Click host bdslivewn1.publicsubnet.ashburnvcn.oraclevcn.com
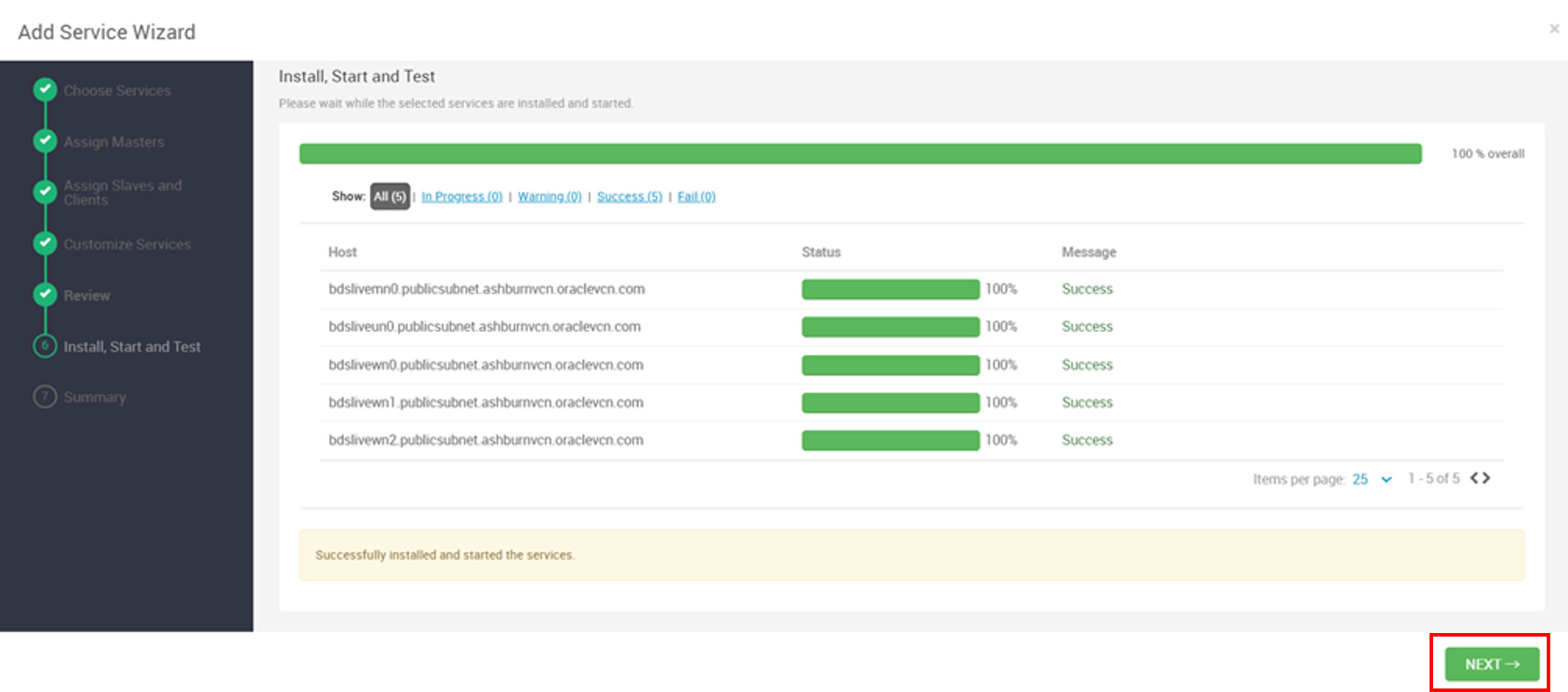1568x692 pixels. point(486,403)
